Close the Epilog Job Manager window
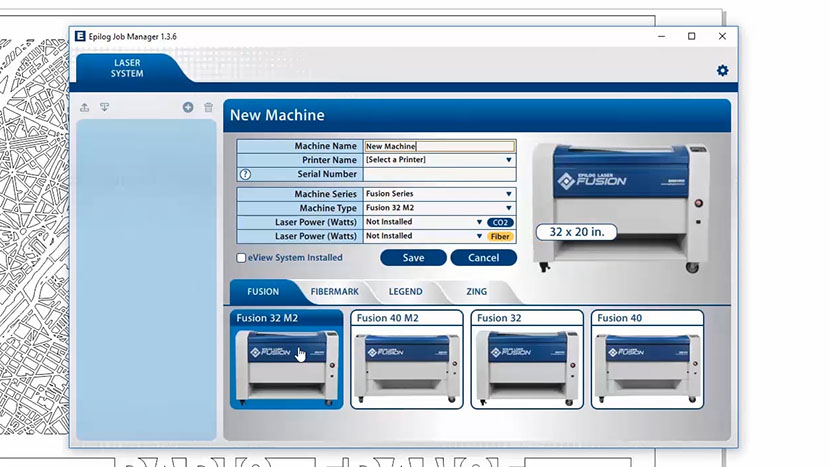830x467 pixels. click(722, 36)
